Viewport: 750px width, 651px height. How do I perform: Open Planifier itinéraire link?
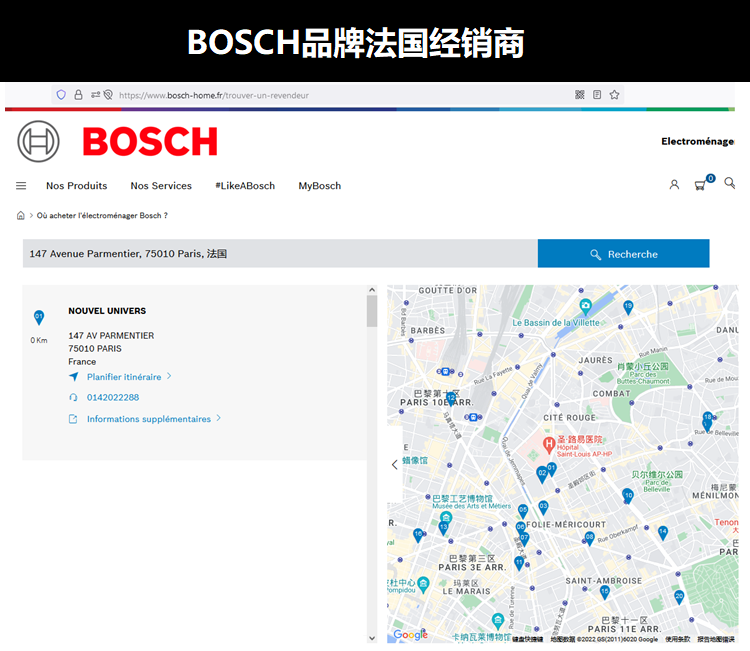click(x=124, y=377)
